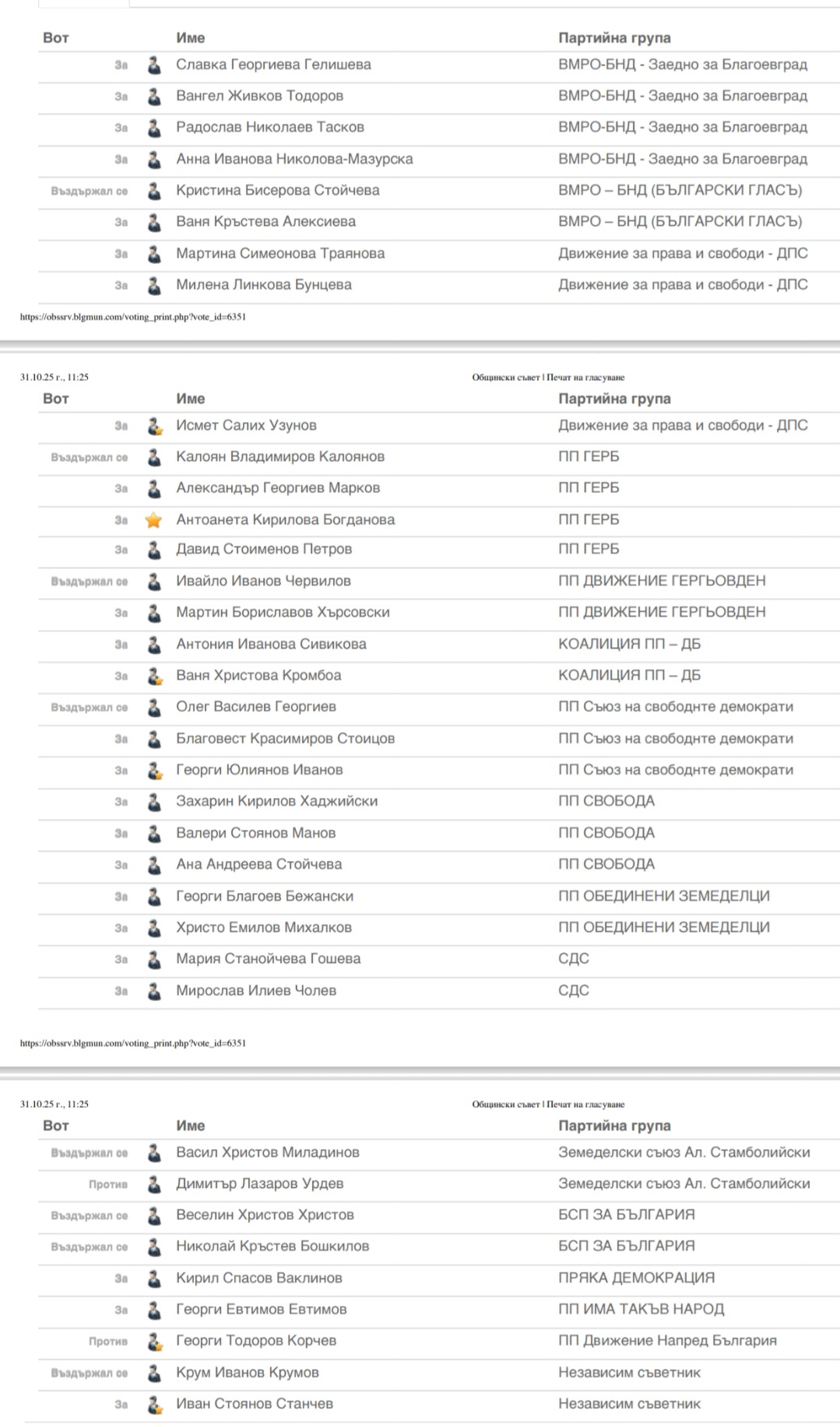Click the name Георги Евтимов Евтимов
This screenshot has width=840, height=1427.
pyautogui.click(x=261, y=1309)
